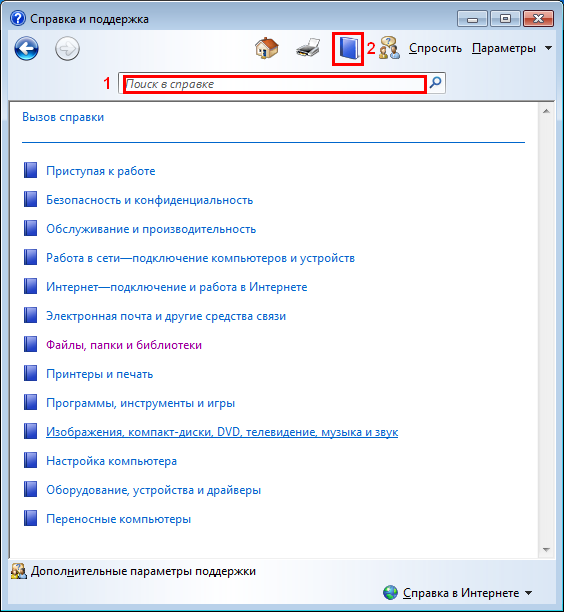
Task: Open the Параметры dropdown arrow
Action: coord(548,48)
